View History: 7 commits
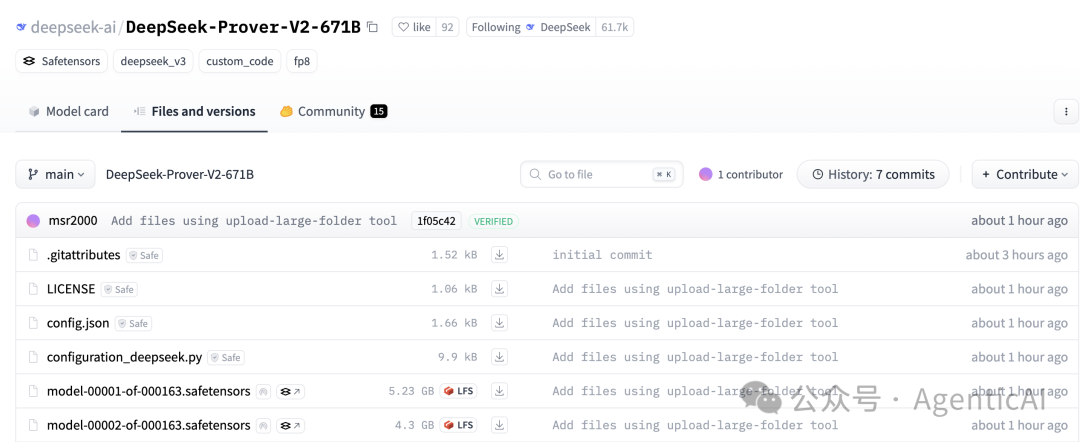Viewport: 1080px width, 442px height. click(873, 174)
